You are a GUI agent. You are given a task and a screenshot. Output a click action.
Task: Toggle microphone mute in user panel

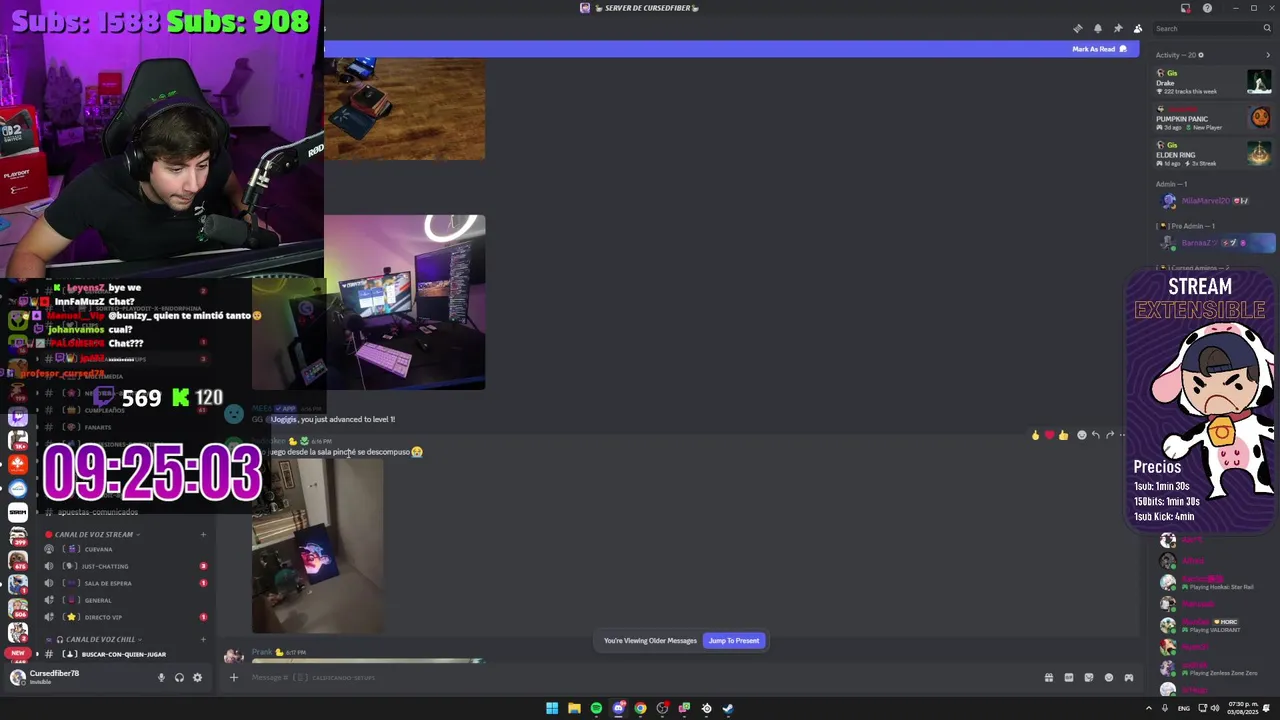161,677
